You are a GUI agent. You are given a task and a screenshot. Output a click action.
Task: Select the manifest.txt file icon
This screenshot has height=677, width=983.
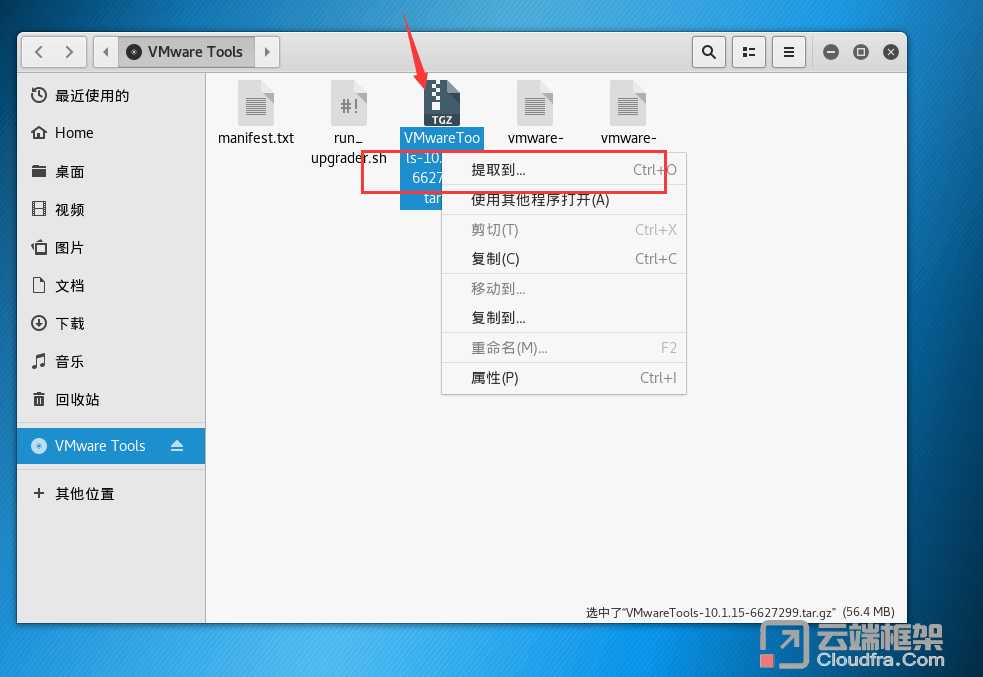click(x=256, y=103)
